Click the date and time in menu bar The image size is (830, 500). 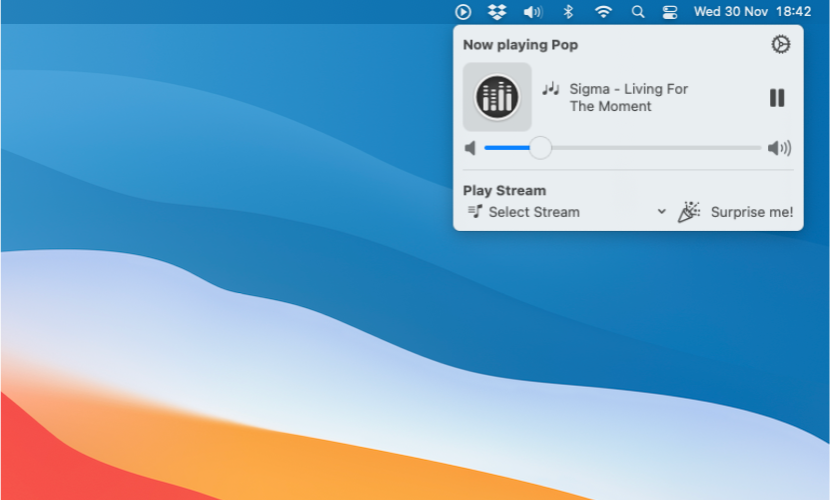(752, 12)
